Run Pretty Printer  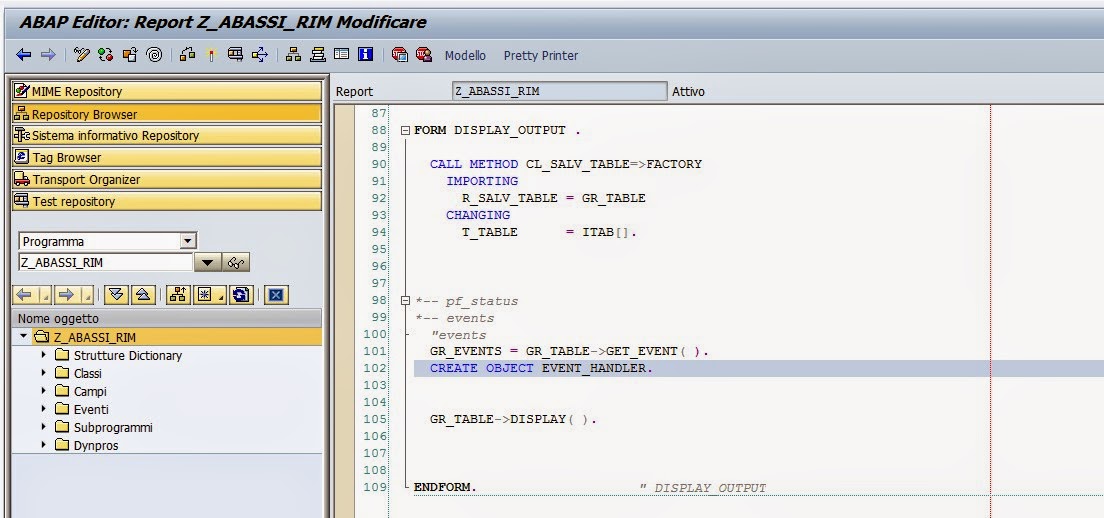(541, 56)
